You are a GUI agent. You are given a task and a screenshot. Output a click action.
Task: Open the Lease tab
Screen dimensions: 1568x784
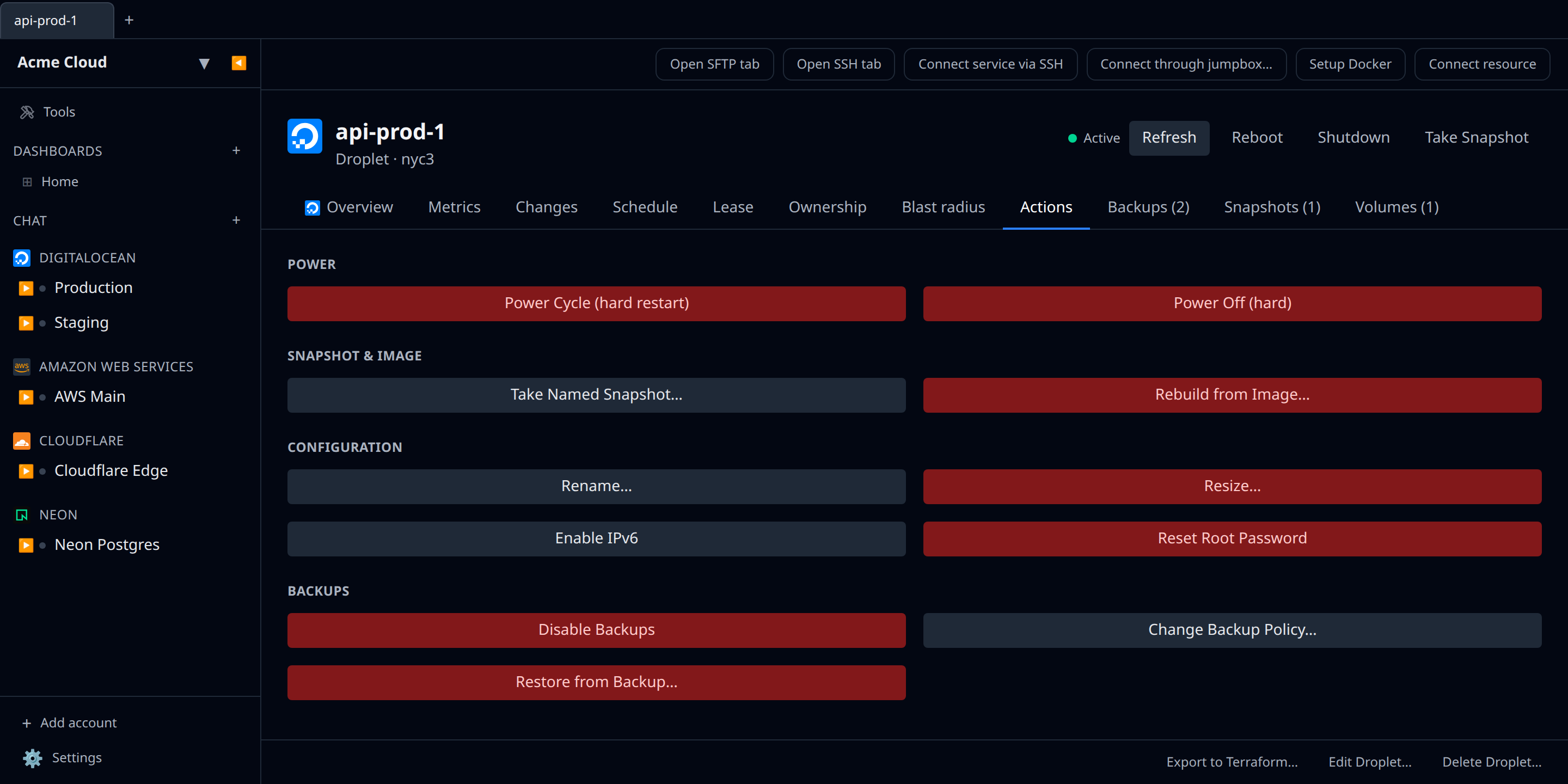pos(733,207)
